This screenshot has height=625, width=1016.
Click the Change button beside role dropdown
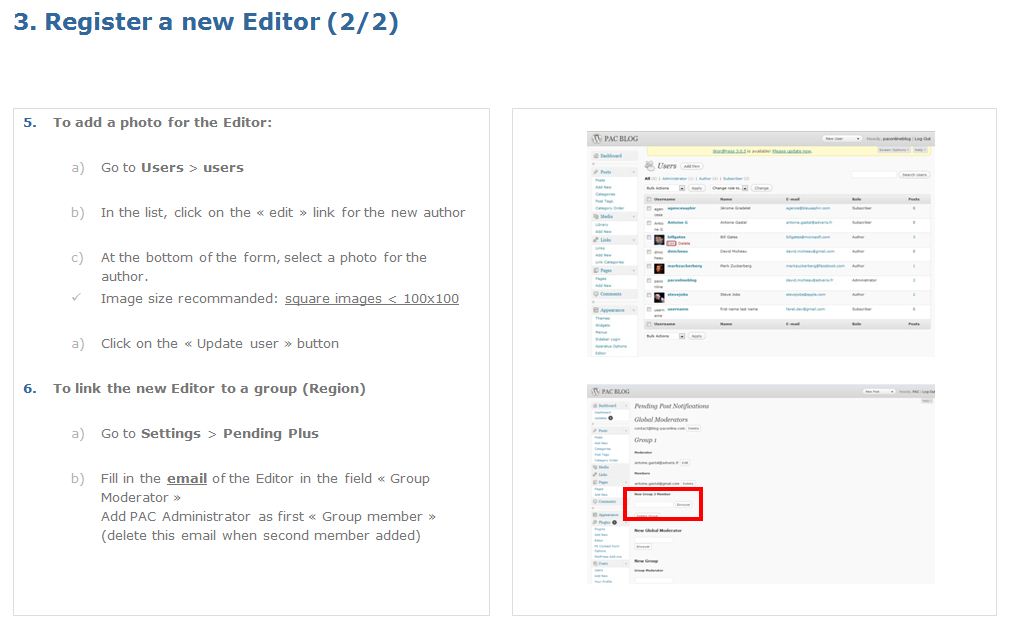click(761, 188)
